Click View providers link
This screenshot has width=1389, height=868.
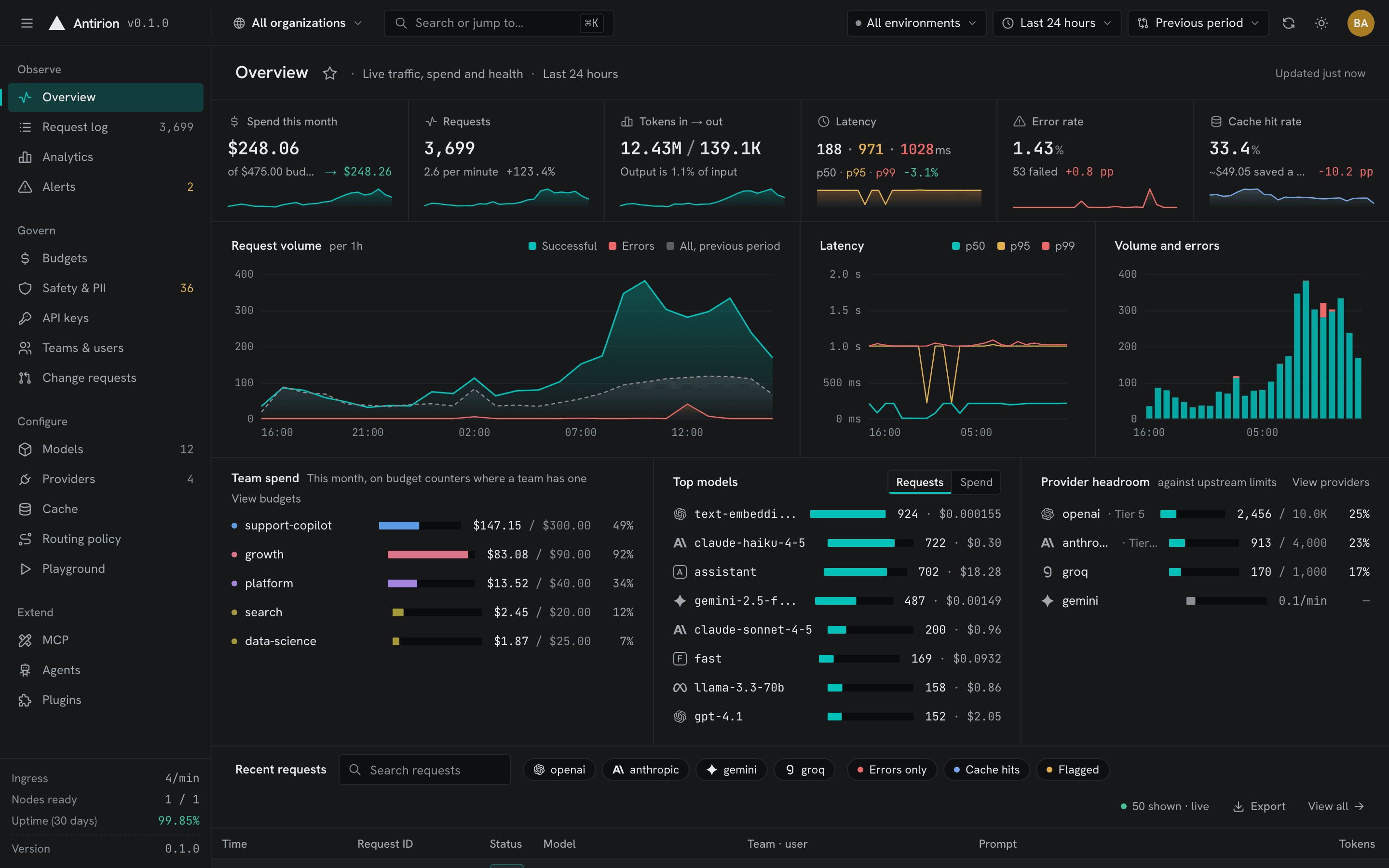click(x=1331, y=482)
